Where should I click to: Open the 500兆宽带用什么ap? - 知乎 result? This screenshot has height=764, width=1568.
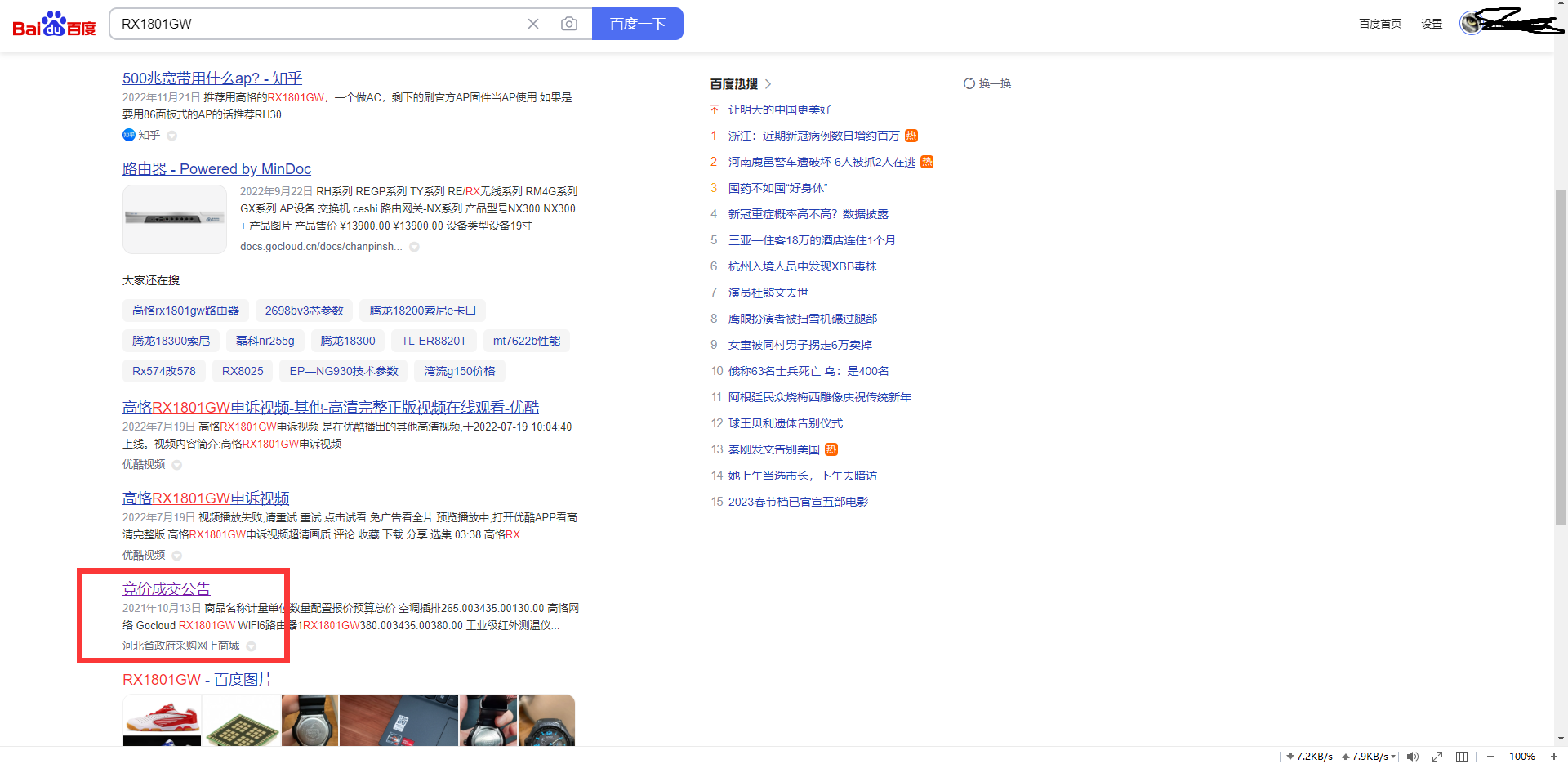click(212, 78)
